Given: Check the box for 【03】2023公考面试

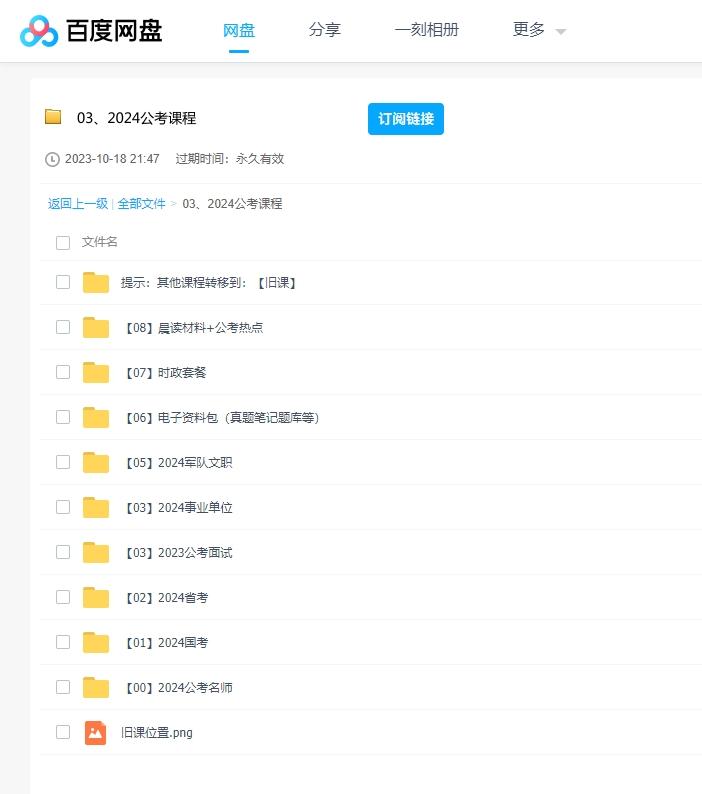Looking at the screenshot, I should (x=63, y=552).
